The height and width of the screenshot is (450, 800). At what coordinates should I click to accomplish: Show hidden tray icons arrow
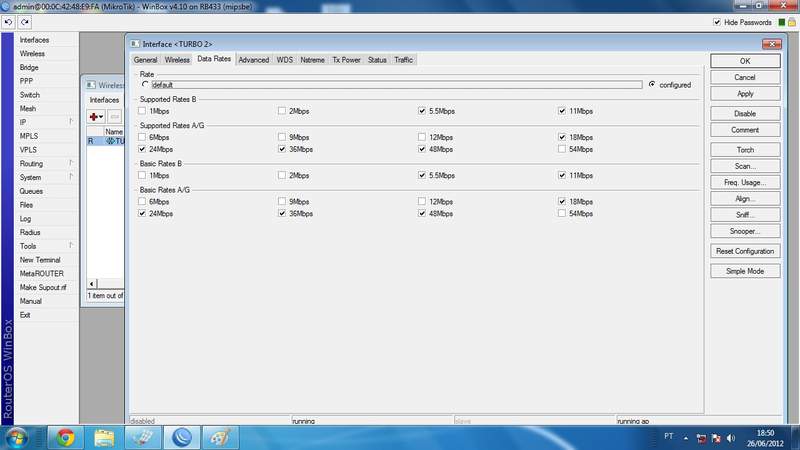click(x=686, y=438)
